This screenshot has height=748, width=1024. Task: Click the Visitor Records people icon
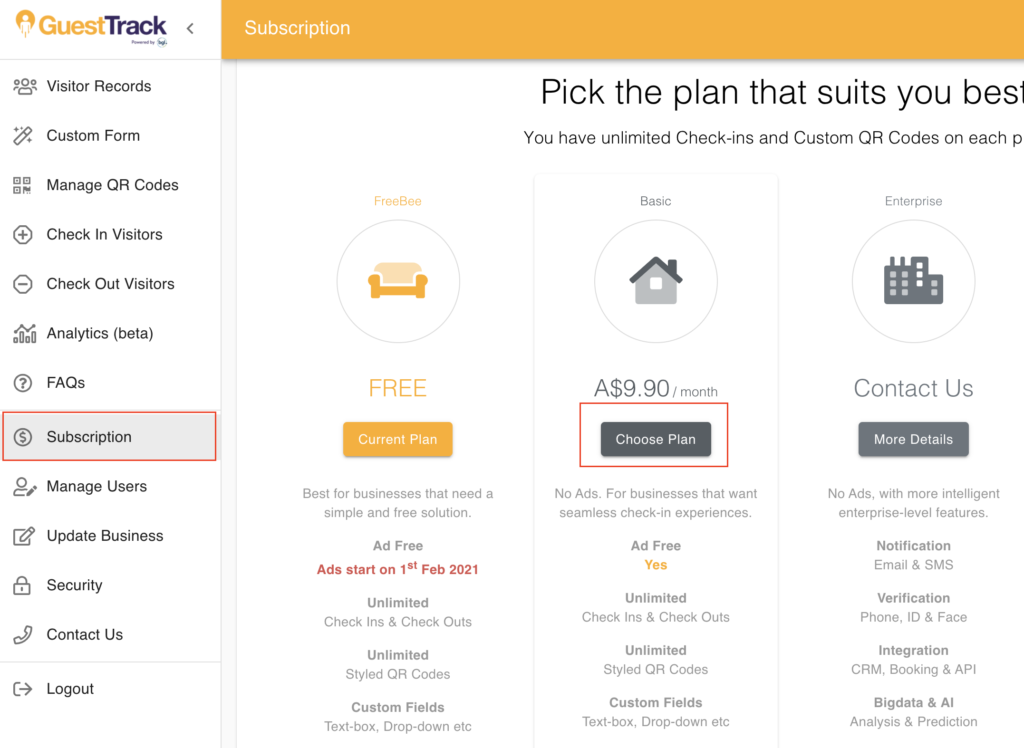[x=24, y=86]
